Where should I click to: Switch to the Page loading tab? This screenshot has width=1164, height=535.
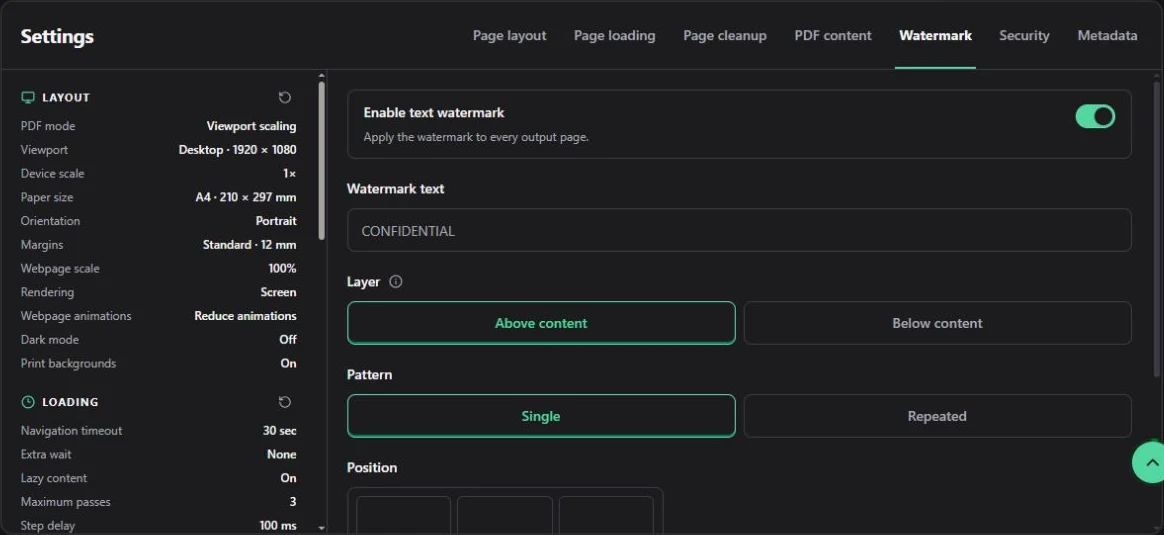[x=615, y=36]
